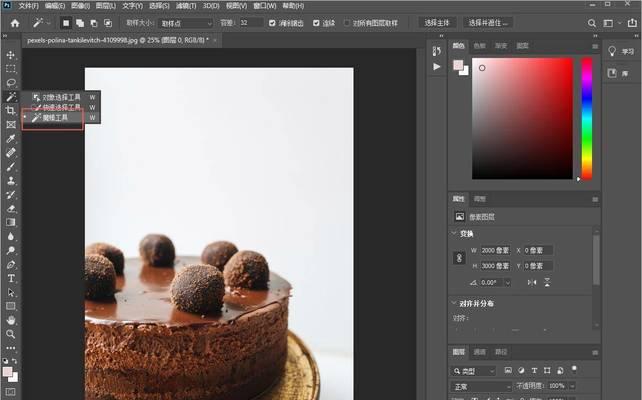
Task: Open the blend mode dropdown
Action: pos(482,386)
